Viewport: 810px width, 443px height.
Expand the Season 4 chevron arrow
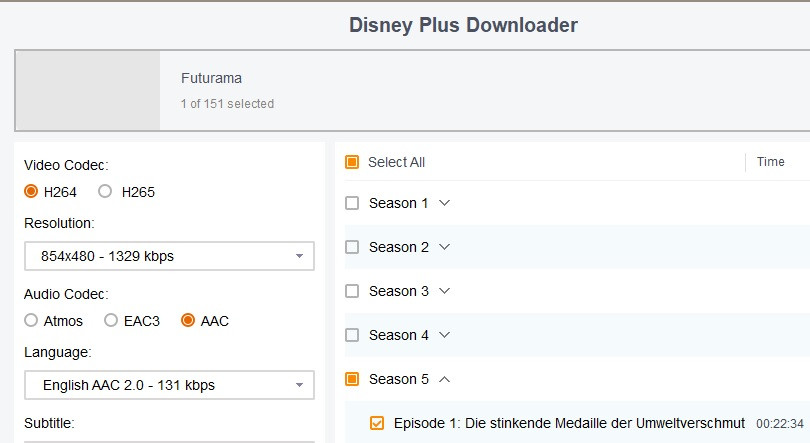[444, 335]
